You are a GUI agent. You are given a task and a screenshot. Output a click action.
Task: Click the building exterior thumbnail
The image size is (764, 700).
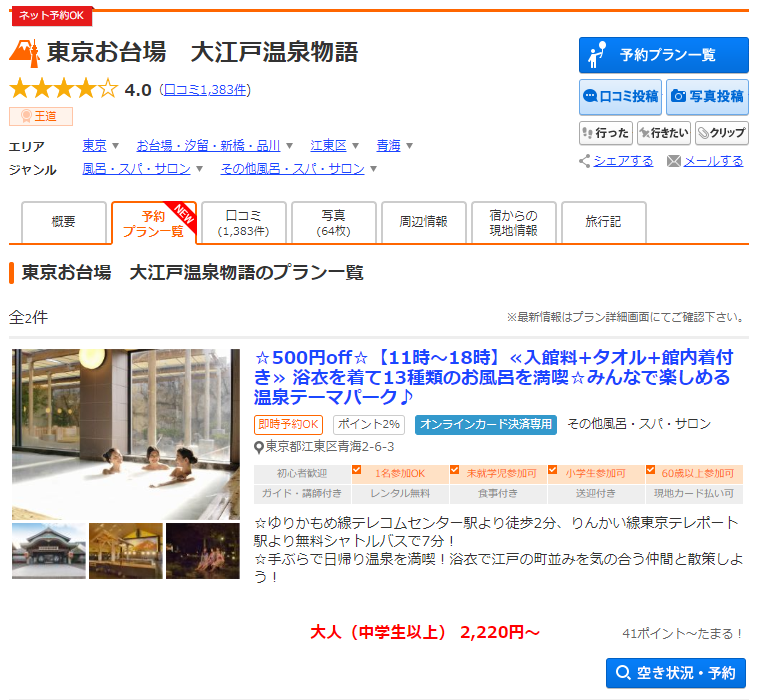coord(48,551)
